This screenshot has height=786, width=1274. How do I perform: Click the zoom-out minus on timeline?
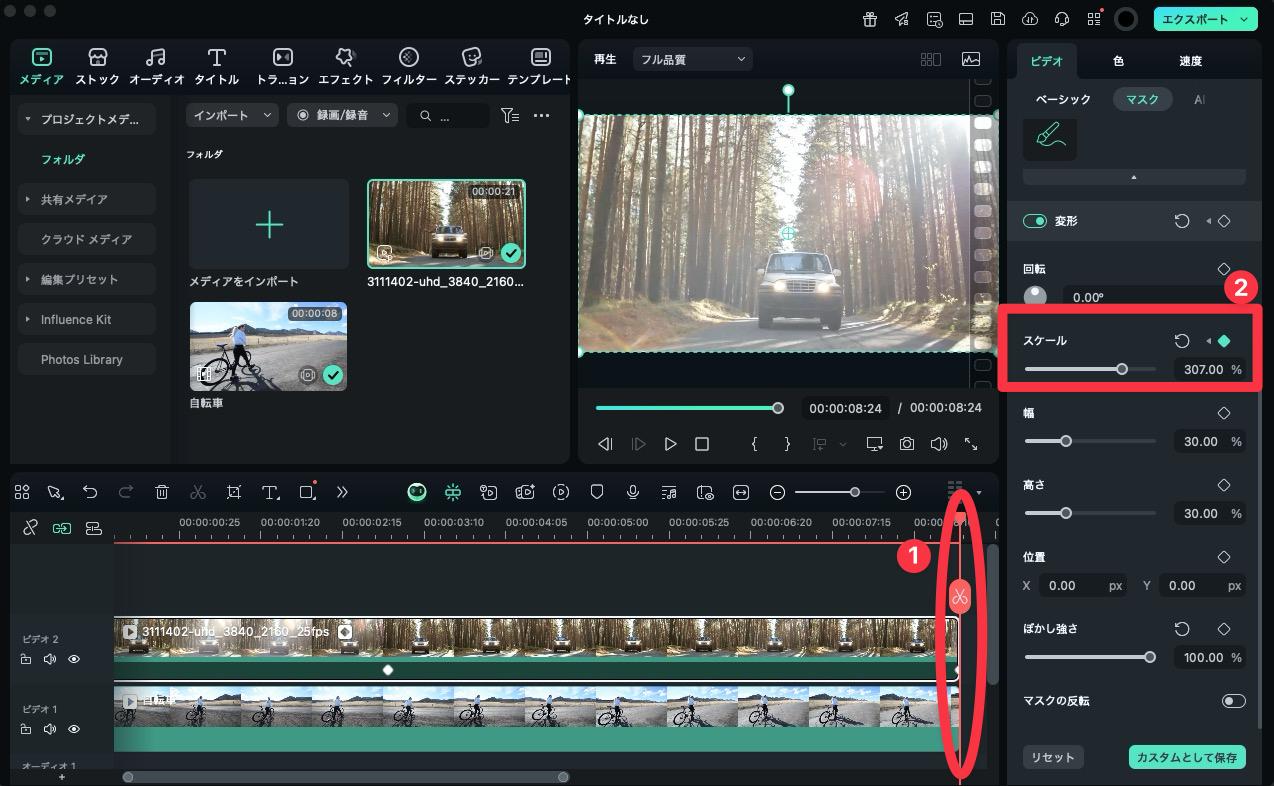coord(777,492)
